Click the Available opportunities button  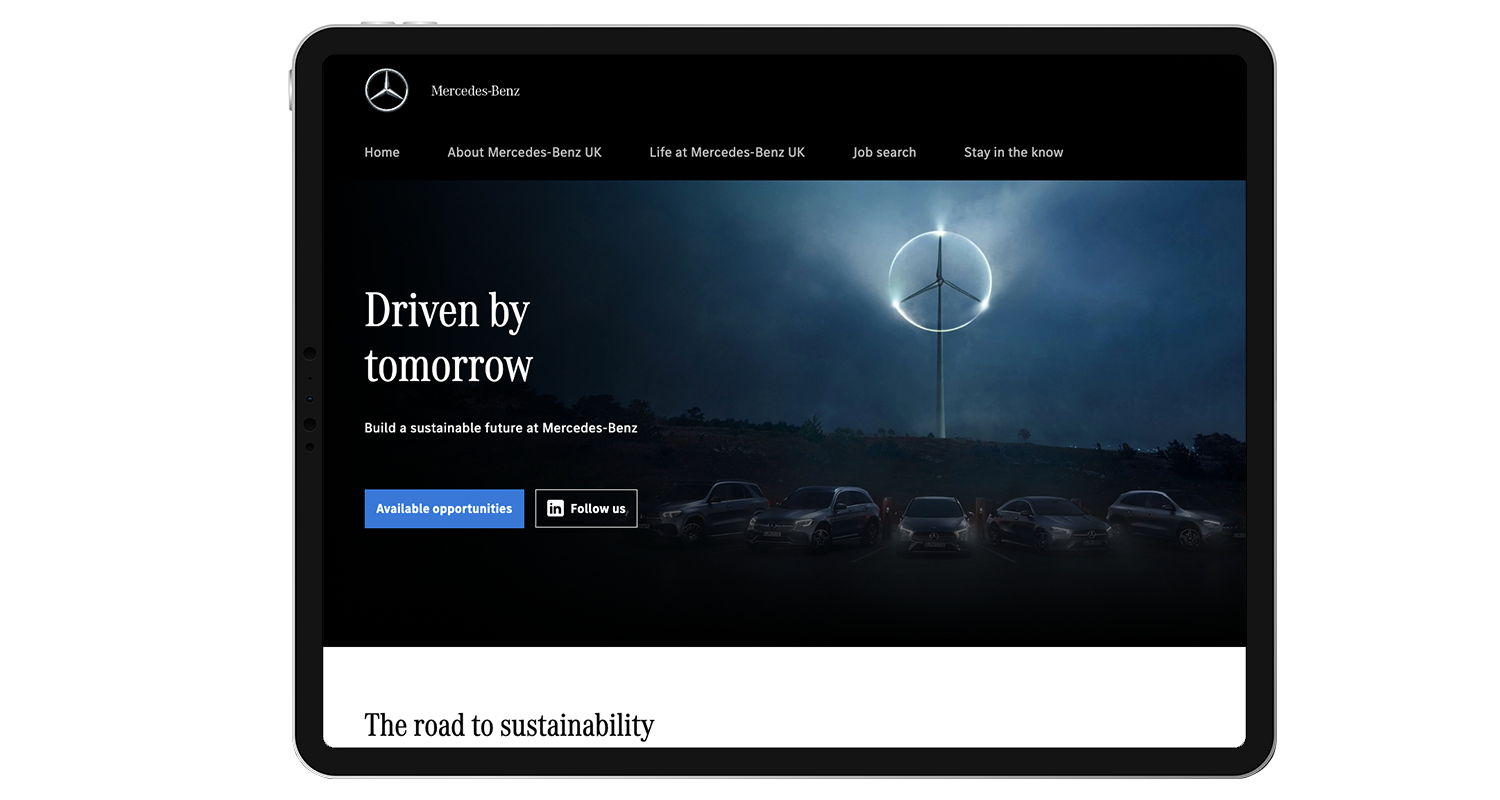point(444,508)
